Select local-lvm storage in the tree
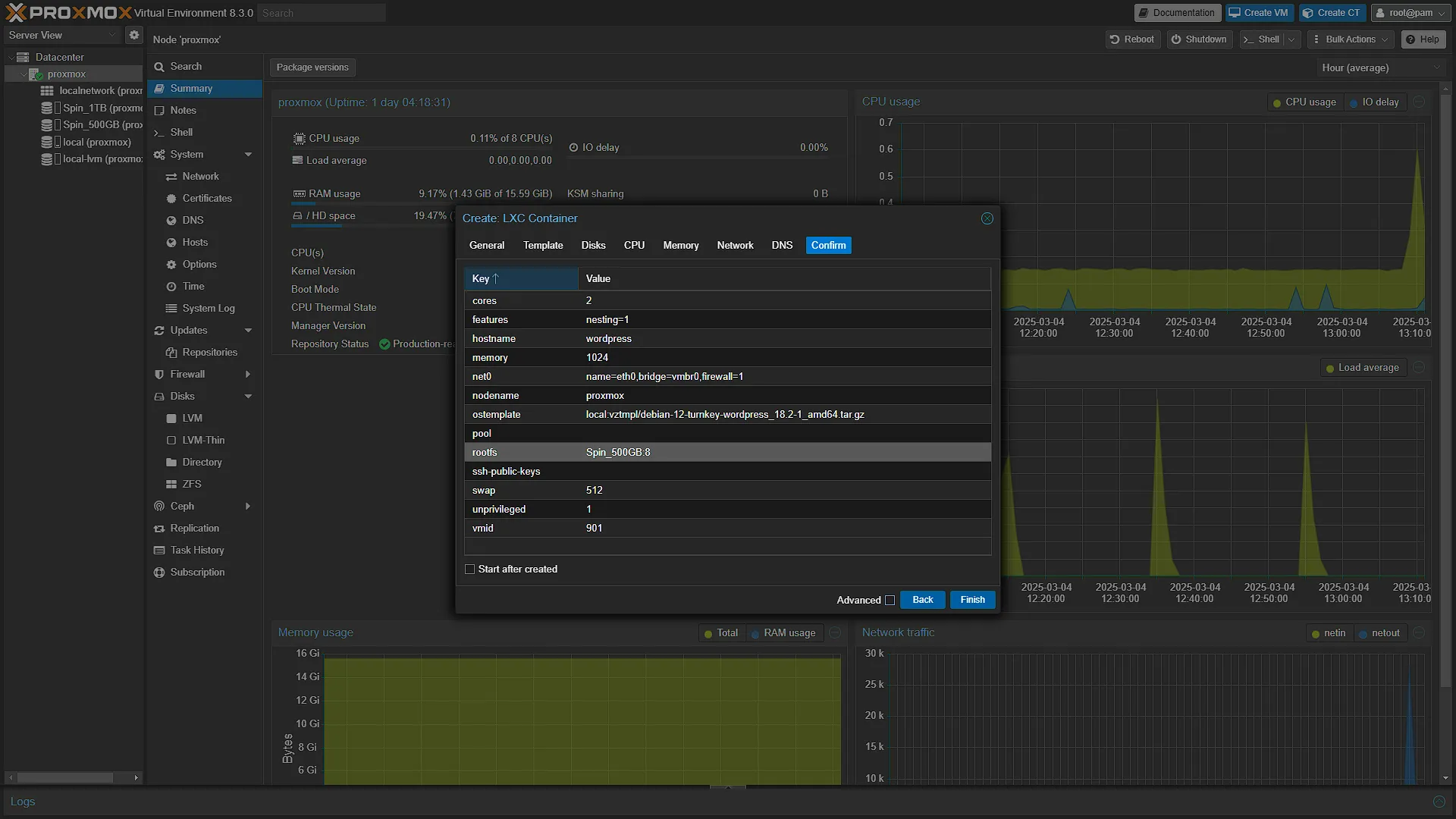1456x819 pixels. pos(93,158)
